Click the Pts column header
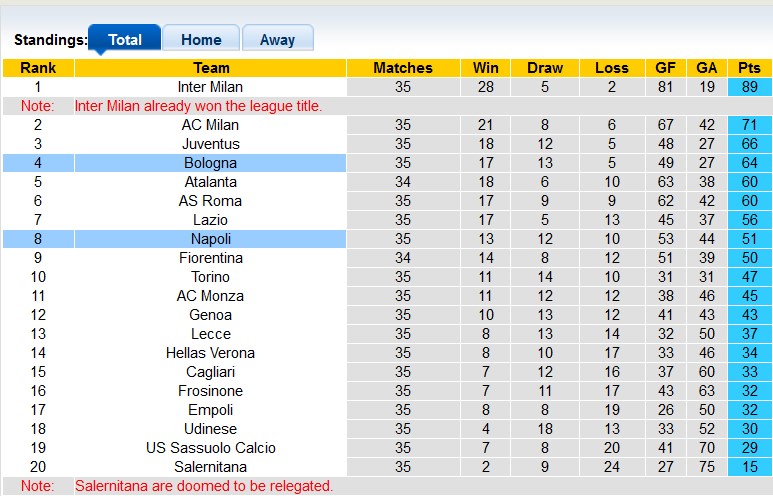 (x=749, y=68)
